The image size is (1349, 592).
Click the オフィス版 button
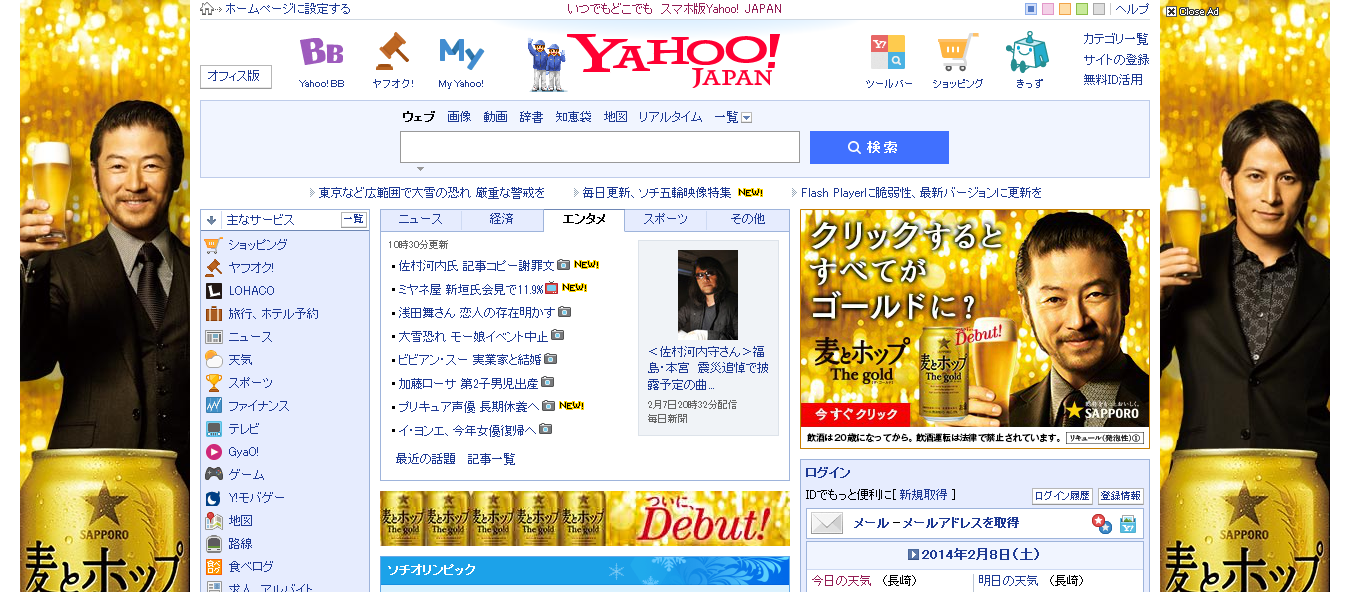(235, 76)
